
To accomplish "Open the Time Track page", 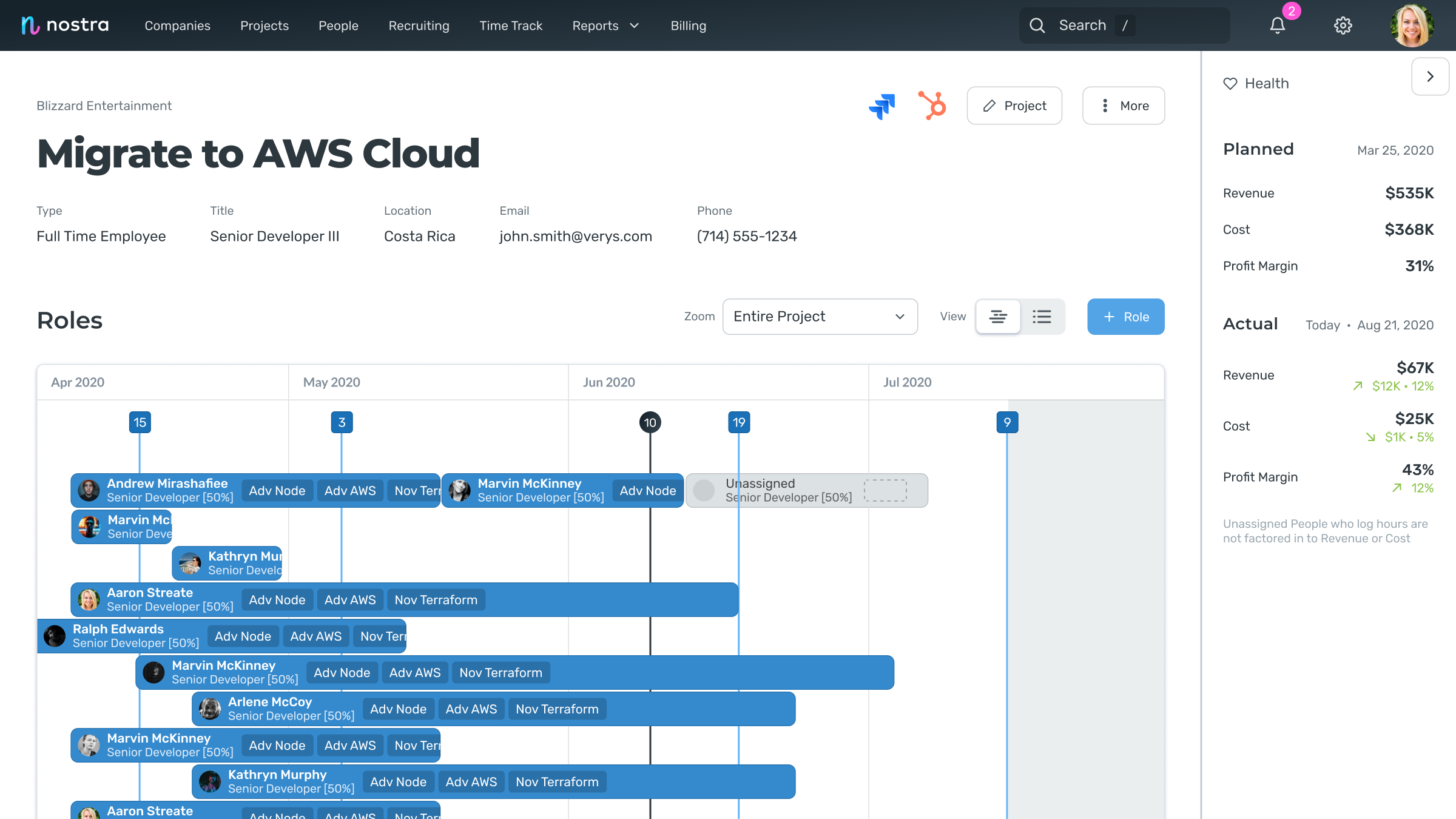I will pos(511,25).
